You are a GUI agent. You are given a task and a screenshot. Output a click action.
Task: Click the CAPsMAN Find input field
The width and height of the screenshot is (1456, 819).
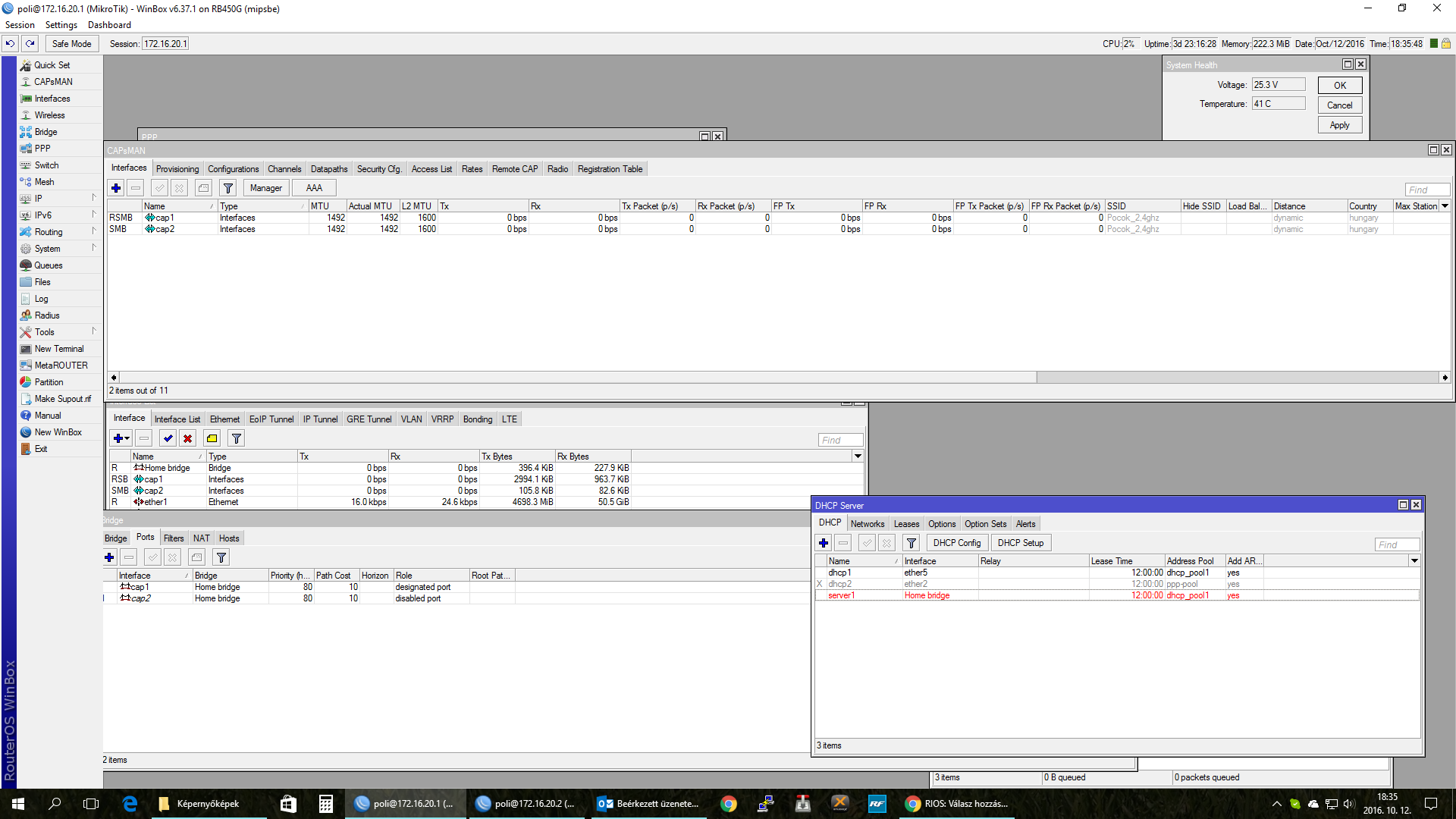pyautogui.click(x=1427, y=190)
